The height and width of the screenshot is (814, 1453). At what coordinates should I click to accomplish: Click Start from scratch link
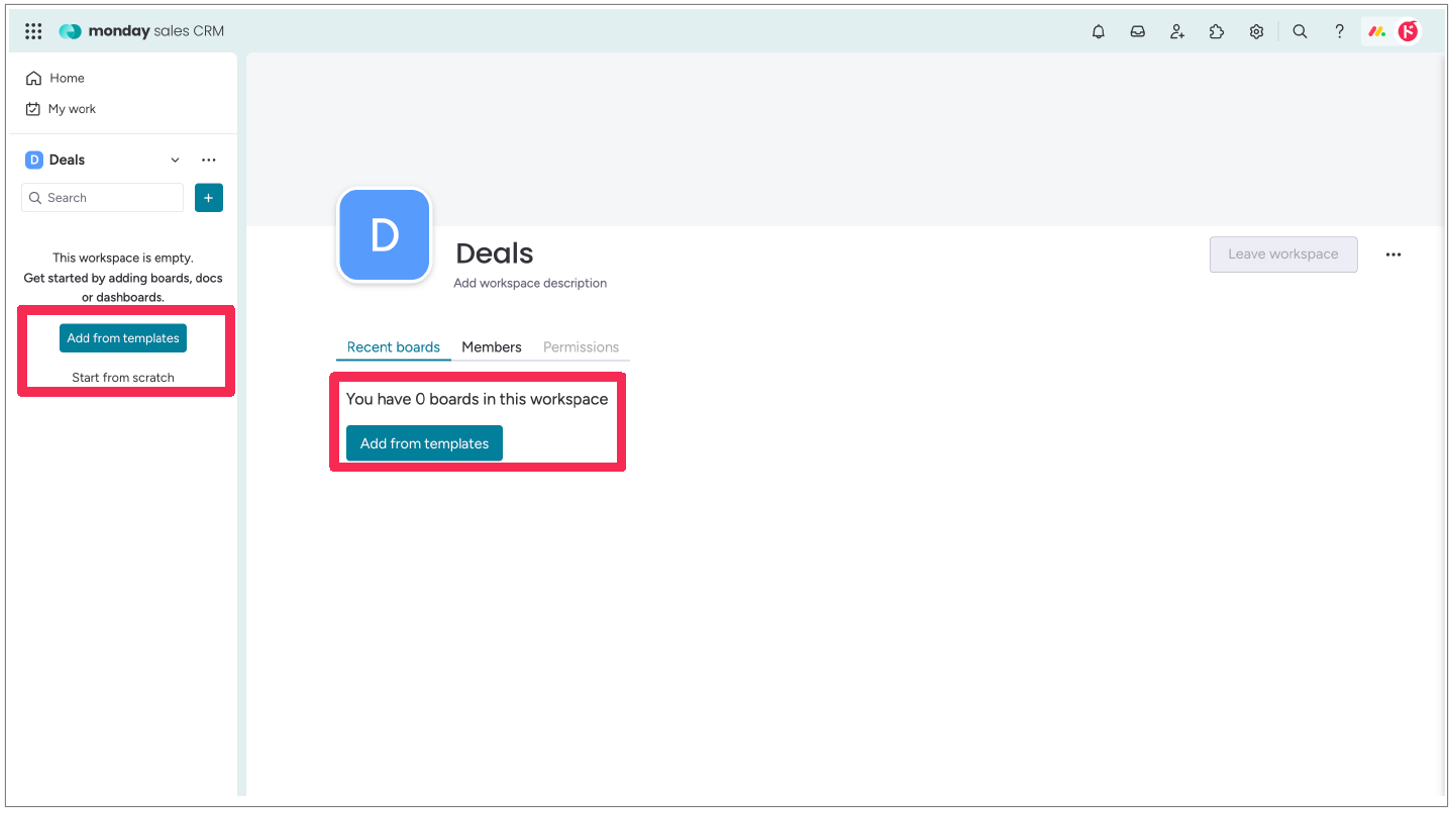click(x=123, y=377)
